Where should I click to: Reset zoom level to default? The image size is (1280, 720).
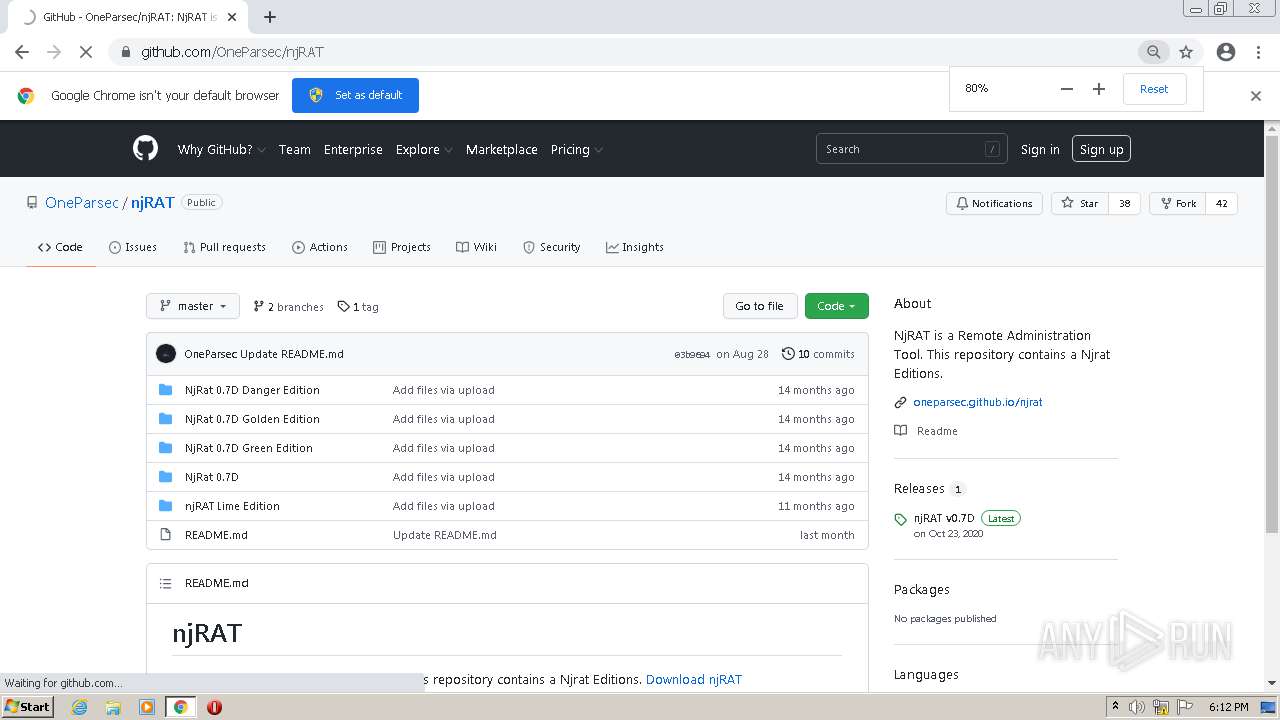point(1154,89)
